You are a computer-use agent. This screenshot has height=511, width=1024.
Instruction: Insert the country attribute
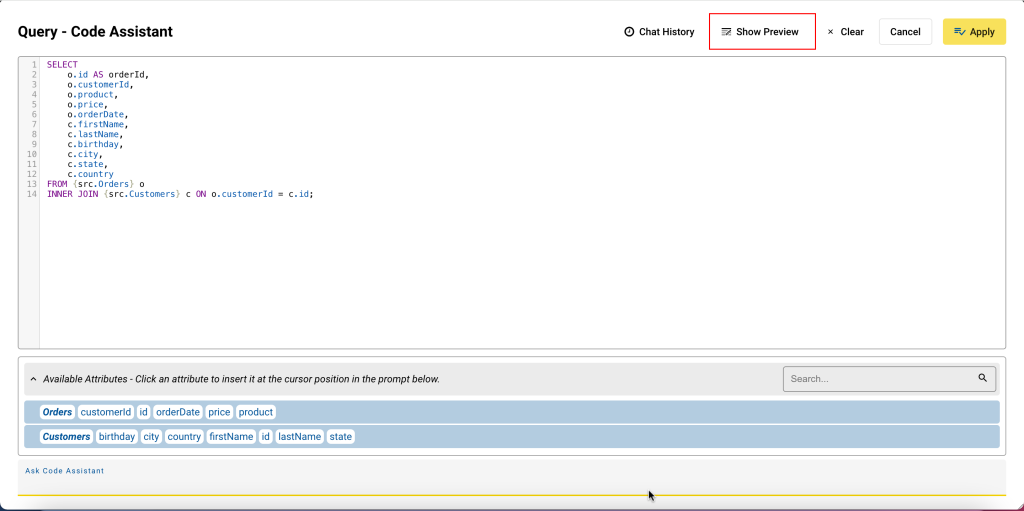click(x=184, y=437)
